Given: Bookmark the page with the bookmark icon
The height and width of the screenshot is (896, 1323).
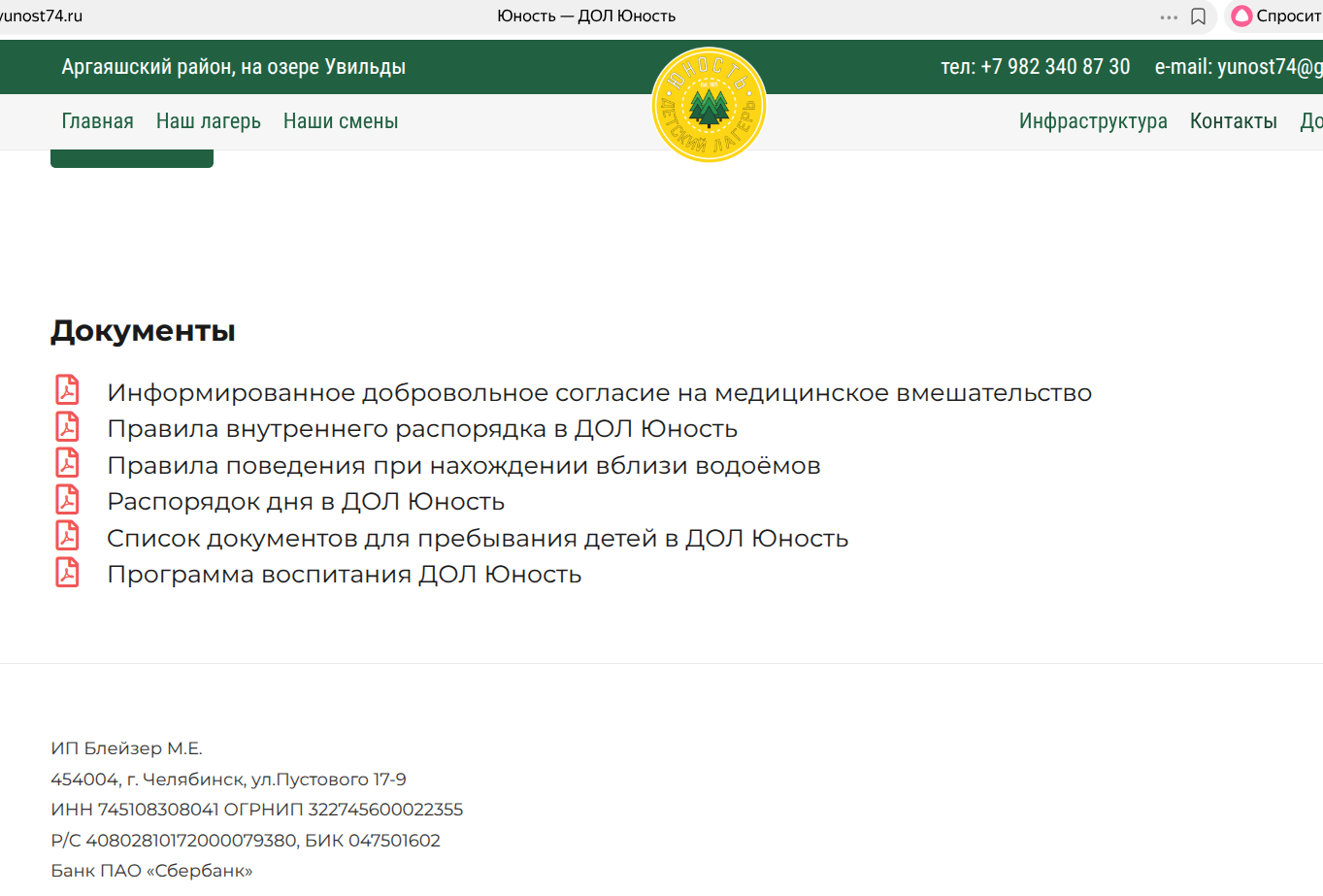Looking at the screenshot, I should [1198, 17].
